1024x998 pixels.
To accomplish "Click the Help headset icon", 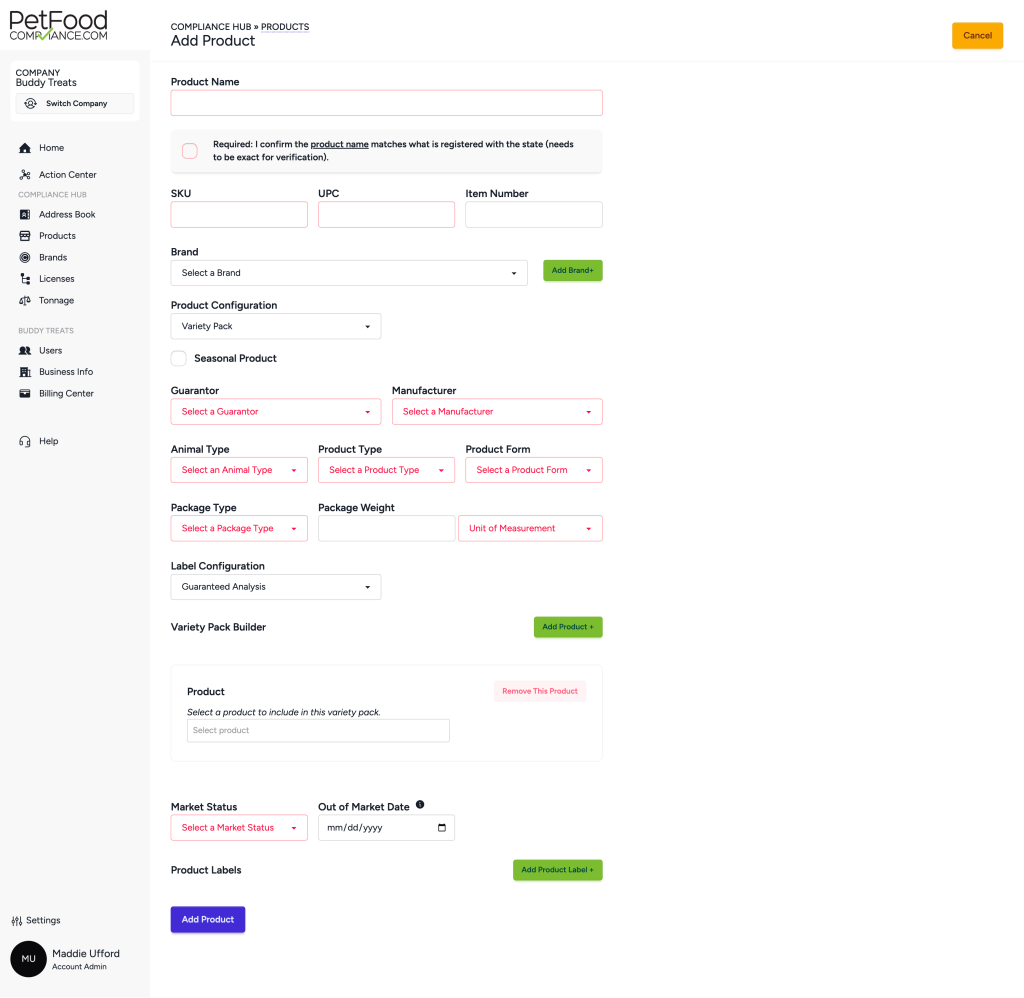I will [25, 442].
